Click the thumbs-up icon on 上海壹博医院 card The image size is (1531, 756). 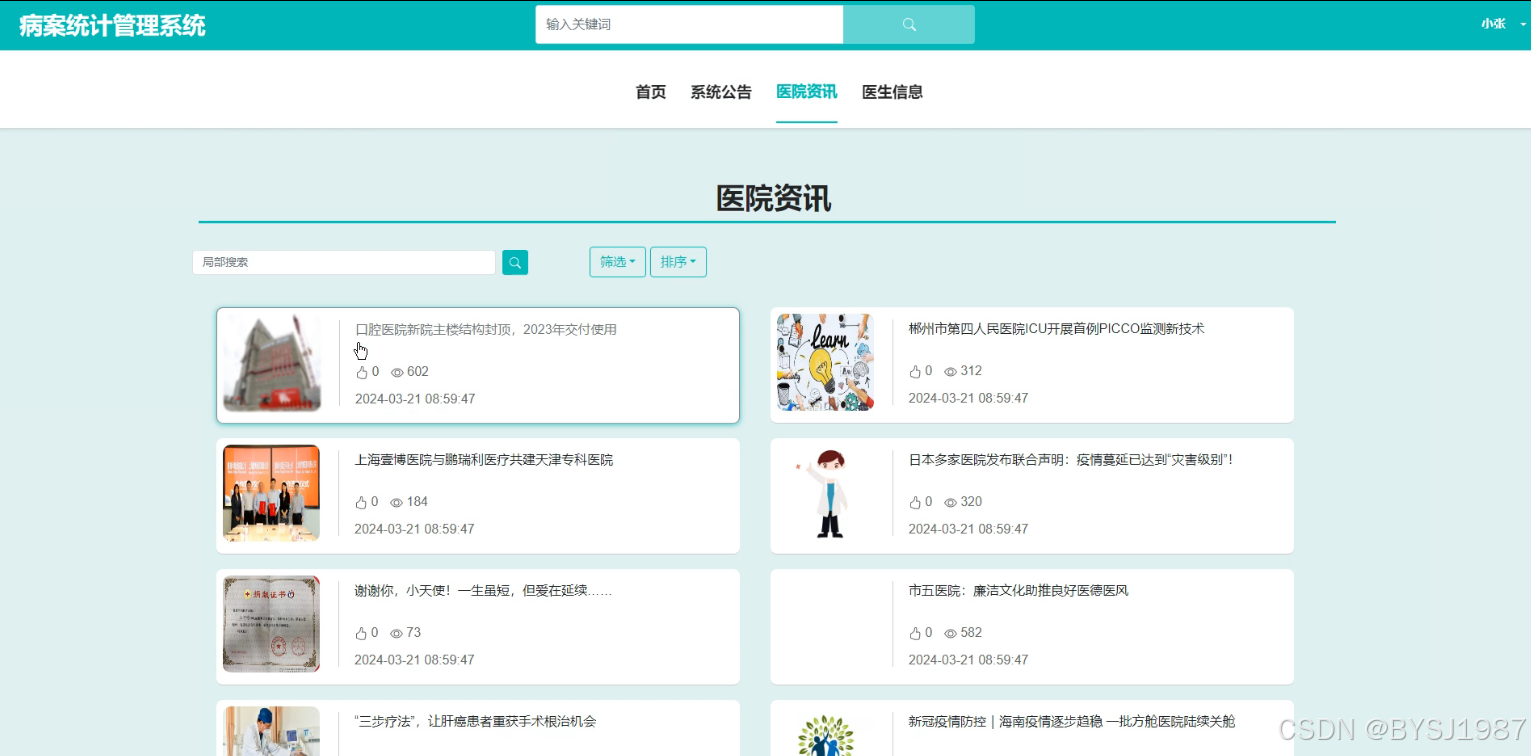[361, 502]
